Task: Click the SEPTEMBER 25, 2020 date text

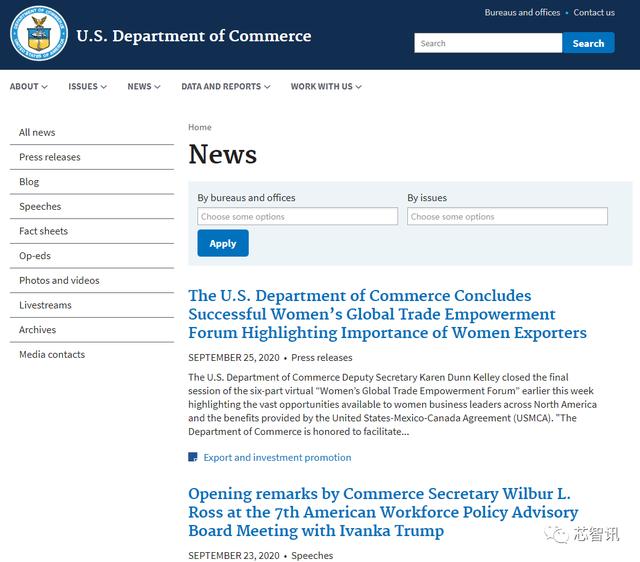Action: pyautogui.click(x=234, y=358)
